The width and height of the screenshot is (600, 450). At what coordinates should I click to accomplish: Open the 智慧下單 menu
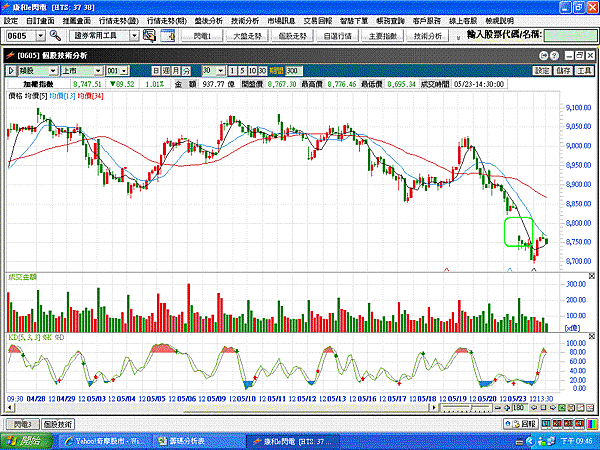354,21
